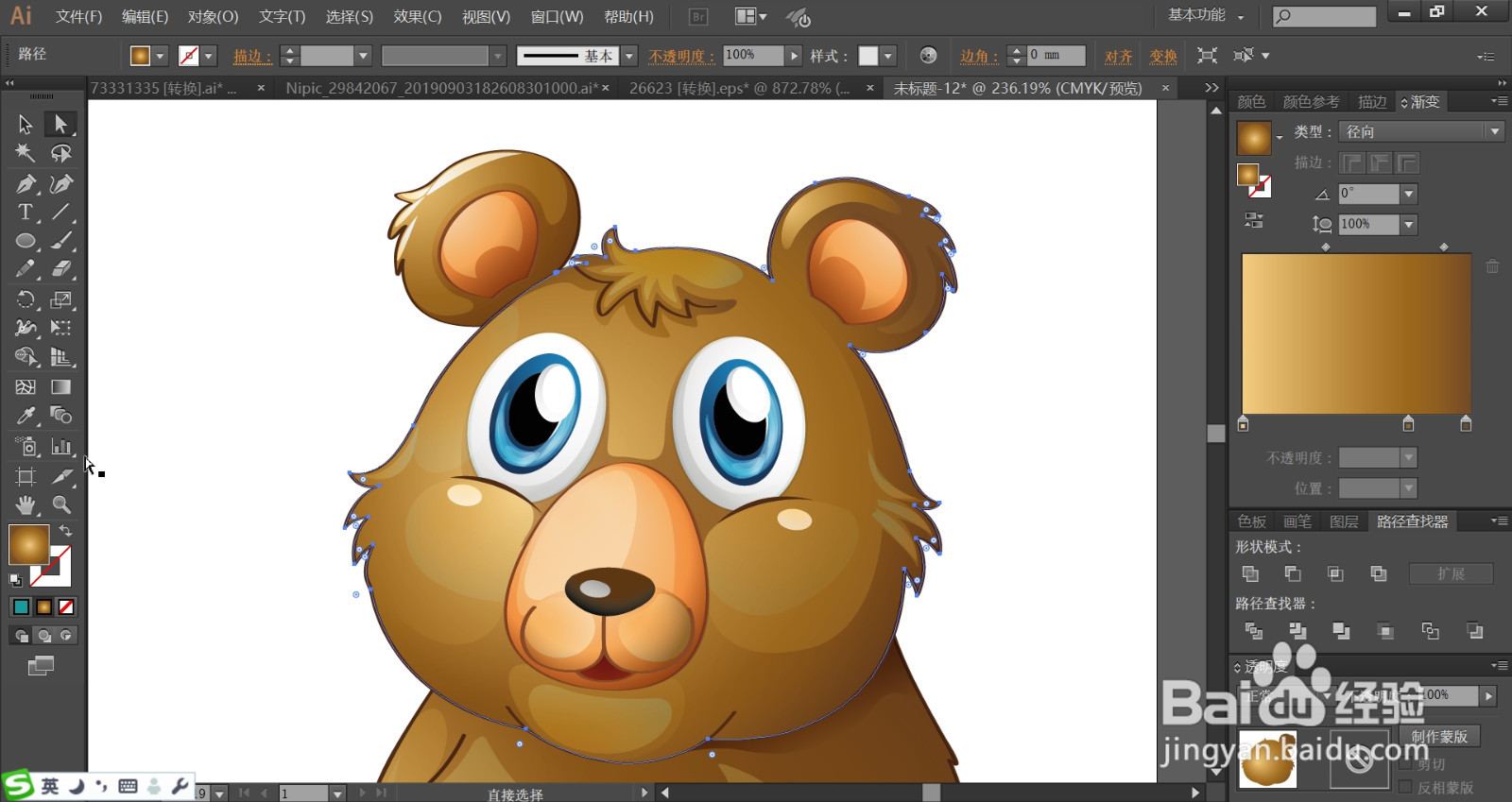Select the Ellipse tool
Screen dimensions: 1512x802
click(x=26, y=241)
